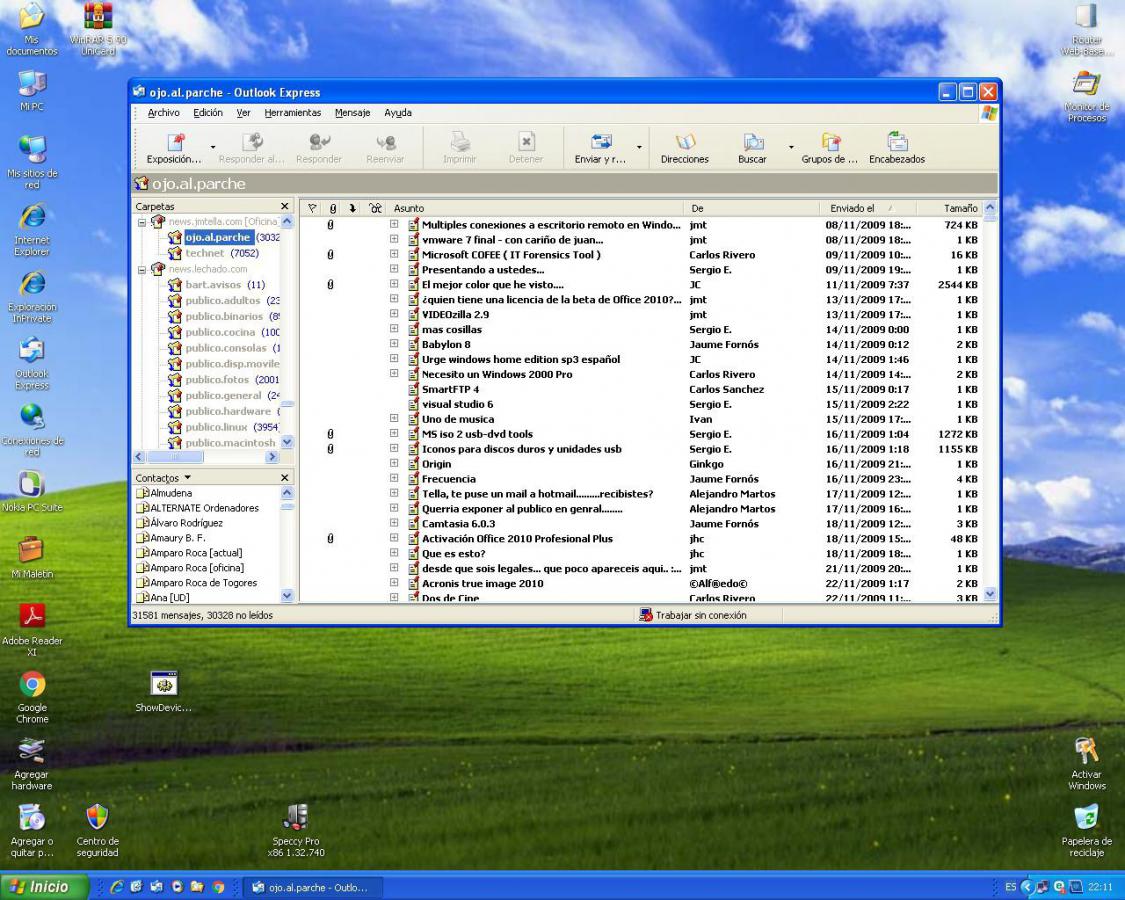Open the Mensaje menu

(x=352, y=113)
